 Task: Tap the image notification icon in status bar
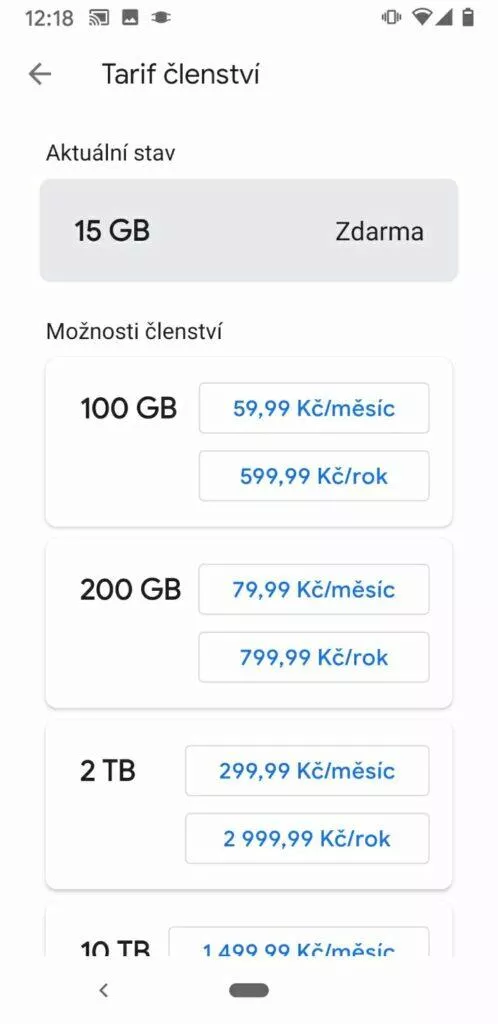pos(130,18)
